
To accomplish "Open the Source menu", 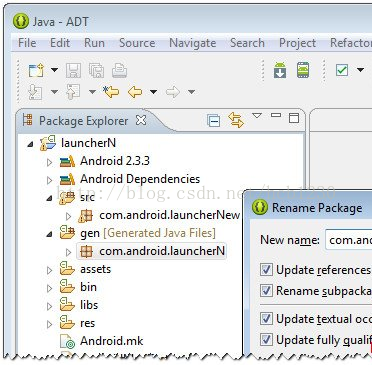I will pyautogui.click(x=137, y=43).
